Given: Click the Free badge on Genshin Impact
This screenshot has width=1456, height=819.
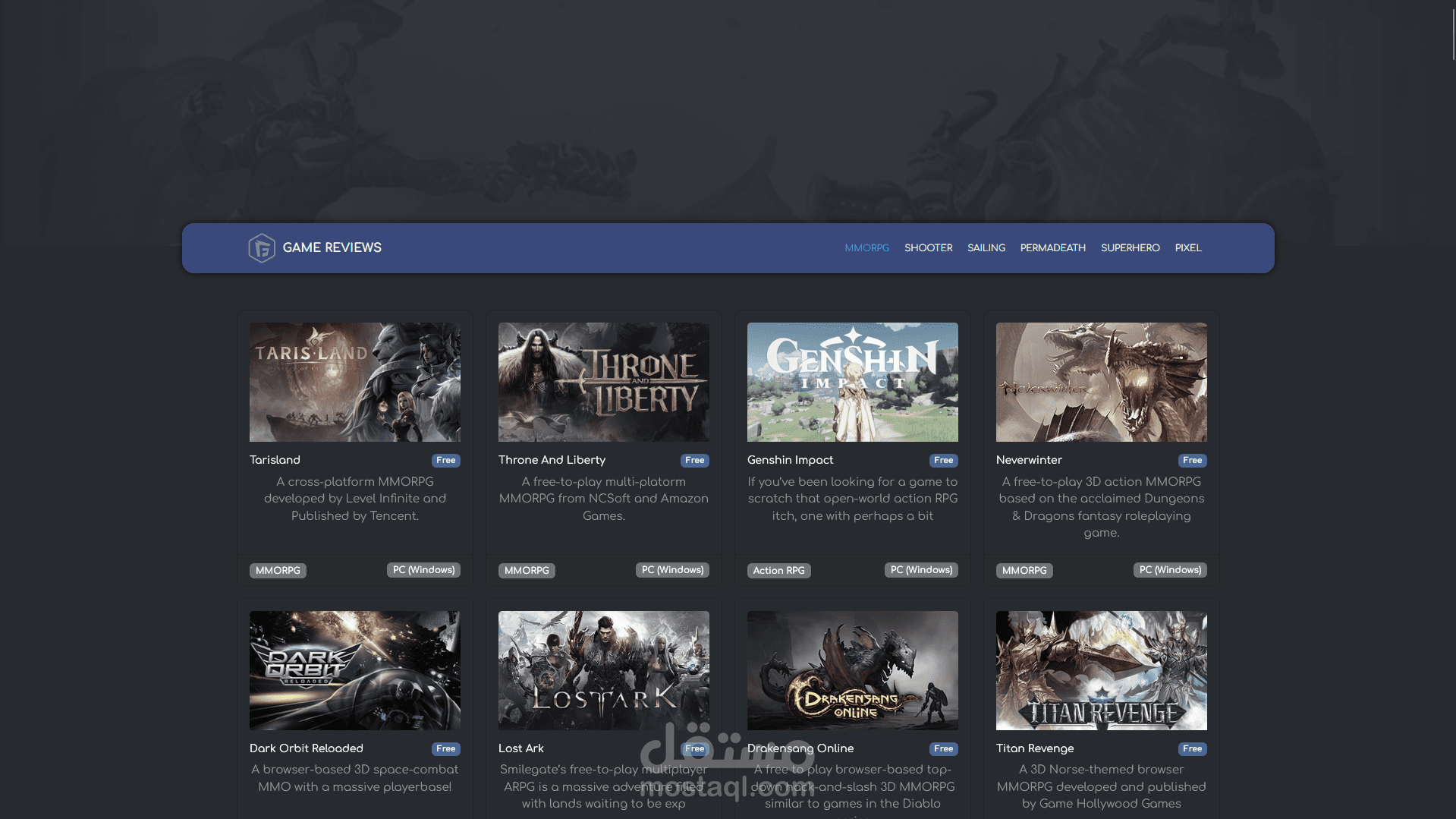Looking at the screenshot, I should tap(944, 461).
